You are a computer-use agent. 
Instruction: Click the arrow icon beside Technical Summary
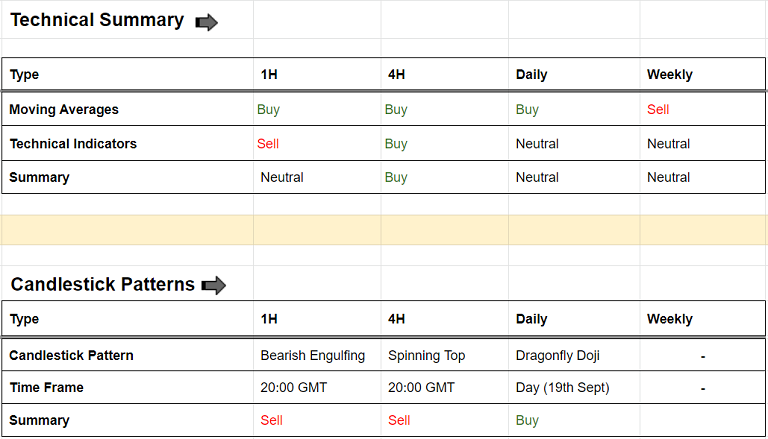pos(207,22)
